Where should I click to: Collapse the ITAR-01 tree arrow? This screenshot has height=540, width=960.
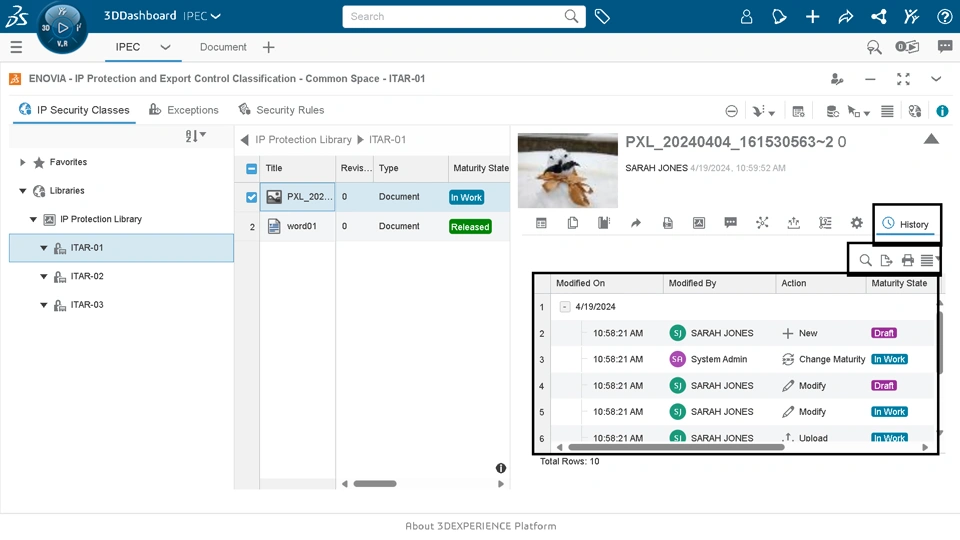coord(43,248)
